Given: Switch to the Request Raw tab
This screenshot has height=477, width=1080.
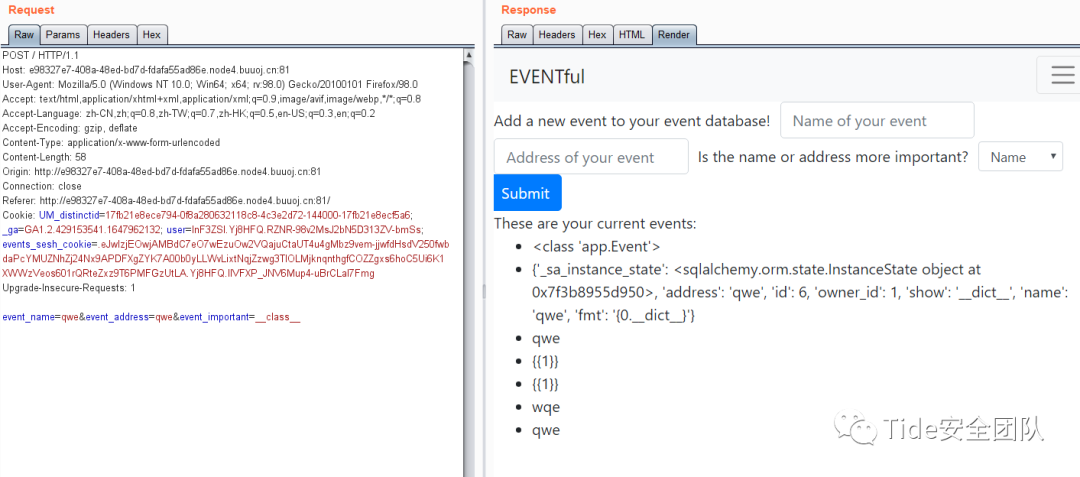Looking at the screenshot, I should (x=24, y=34).
